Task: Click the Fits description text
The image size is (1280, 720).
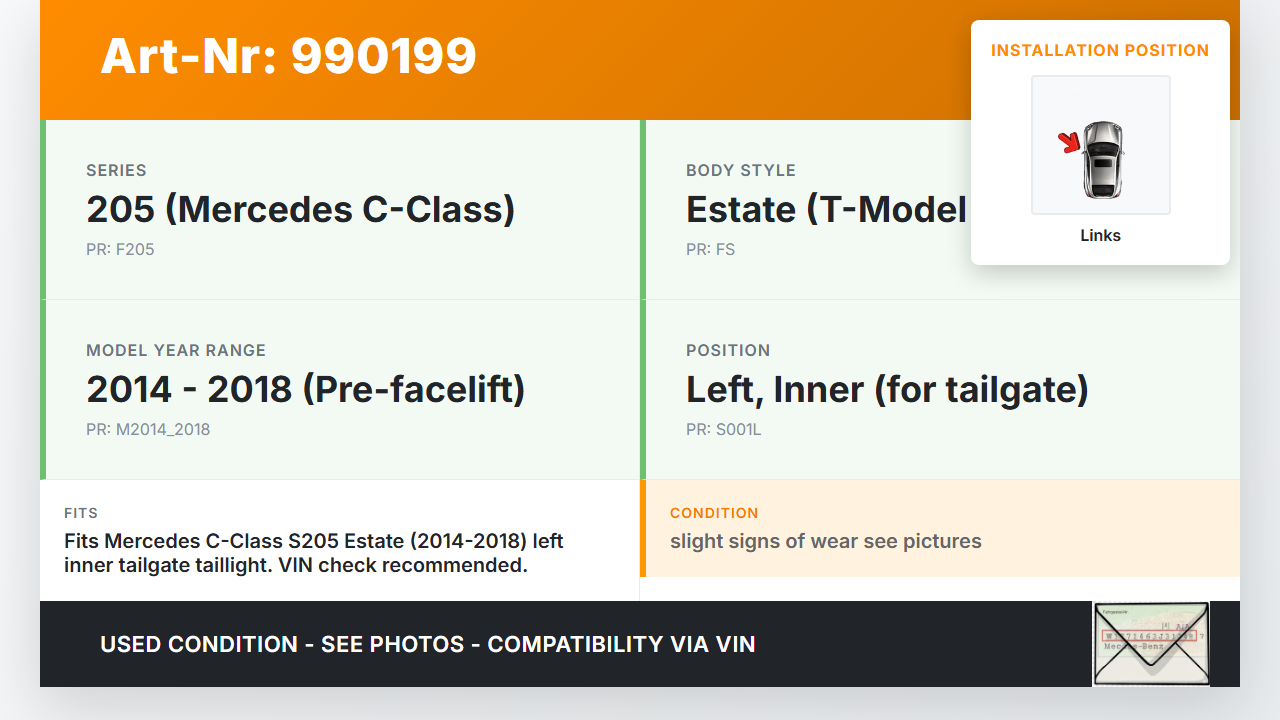Action: [x=314, y=553]
